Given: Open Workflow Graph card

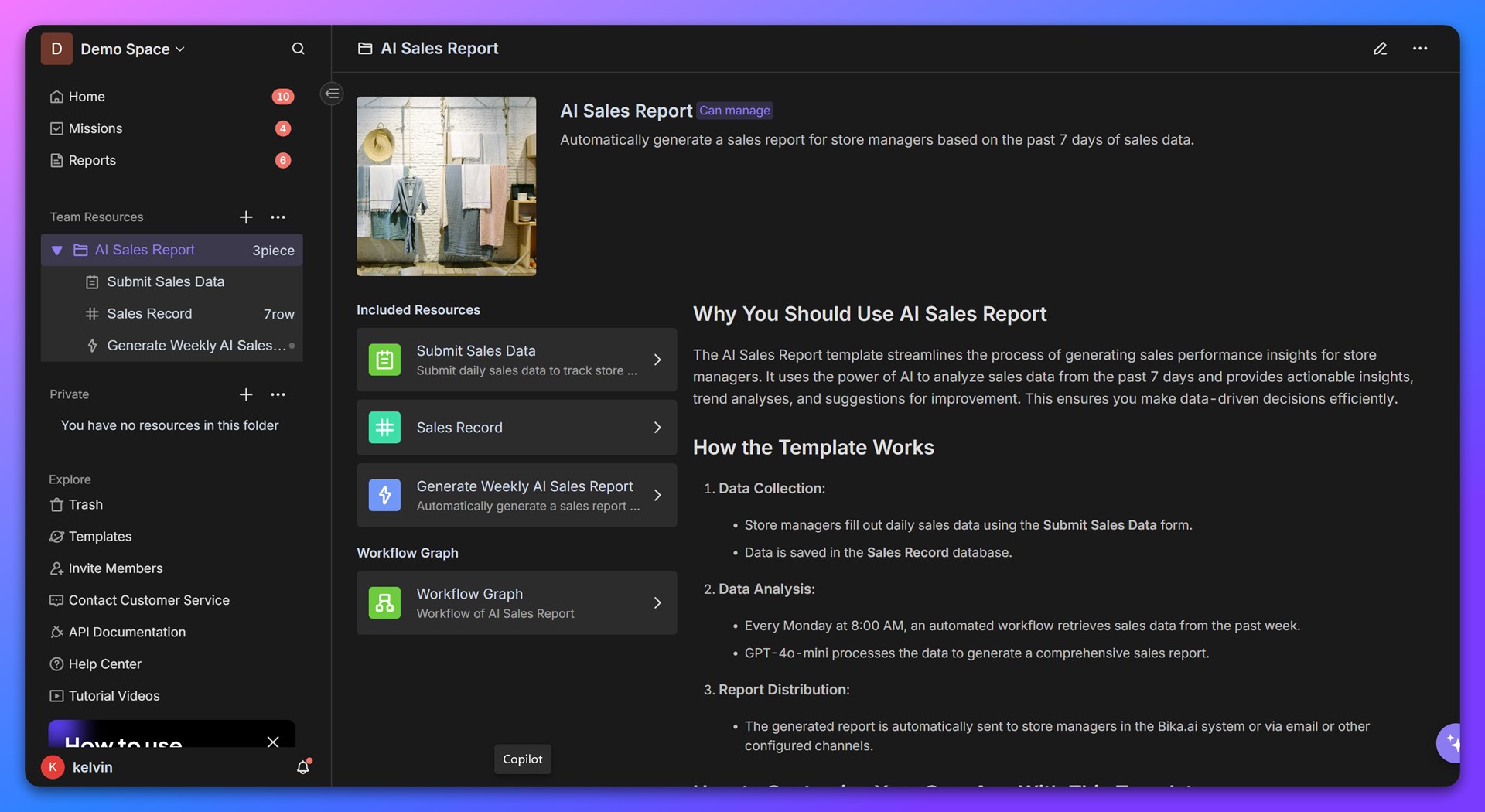Looking at the screenshot, I should 517,602.
